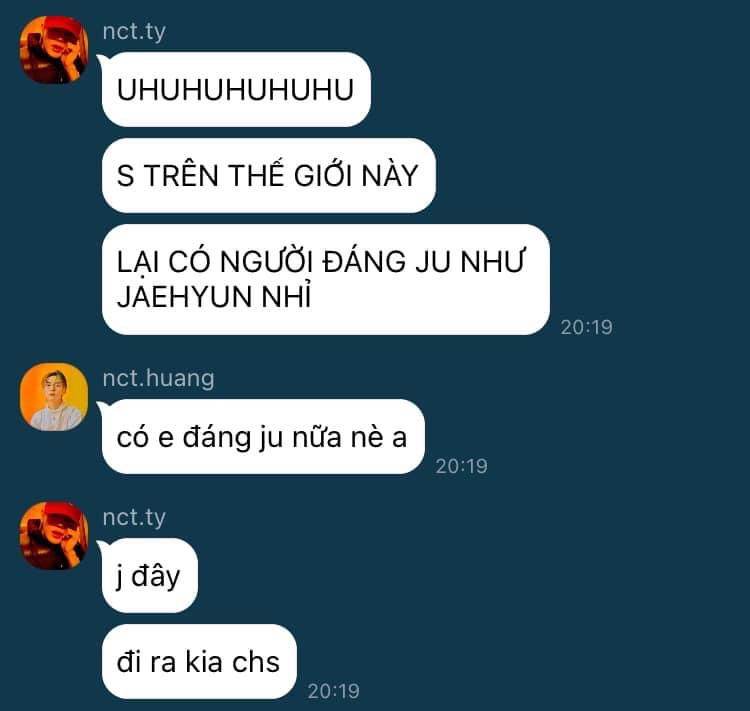Click the 20:19 timestamp beside nct.huang's message
Image resolution: width=750 pixels, height=711 pixels.
[461, 467]
